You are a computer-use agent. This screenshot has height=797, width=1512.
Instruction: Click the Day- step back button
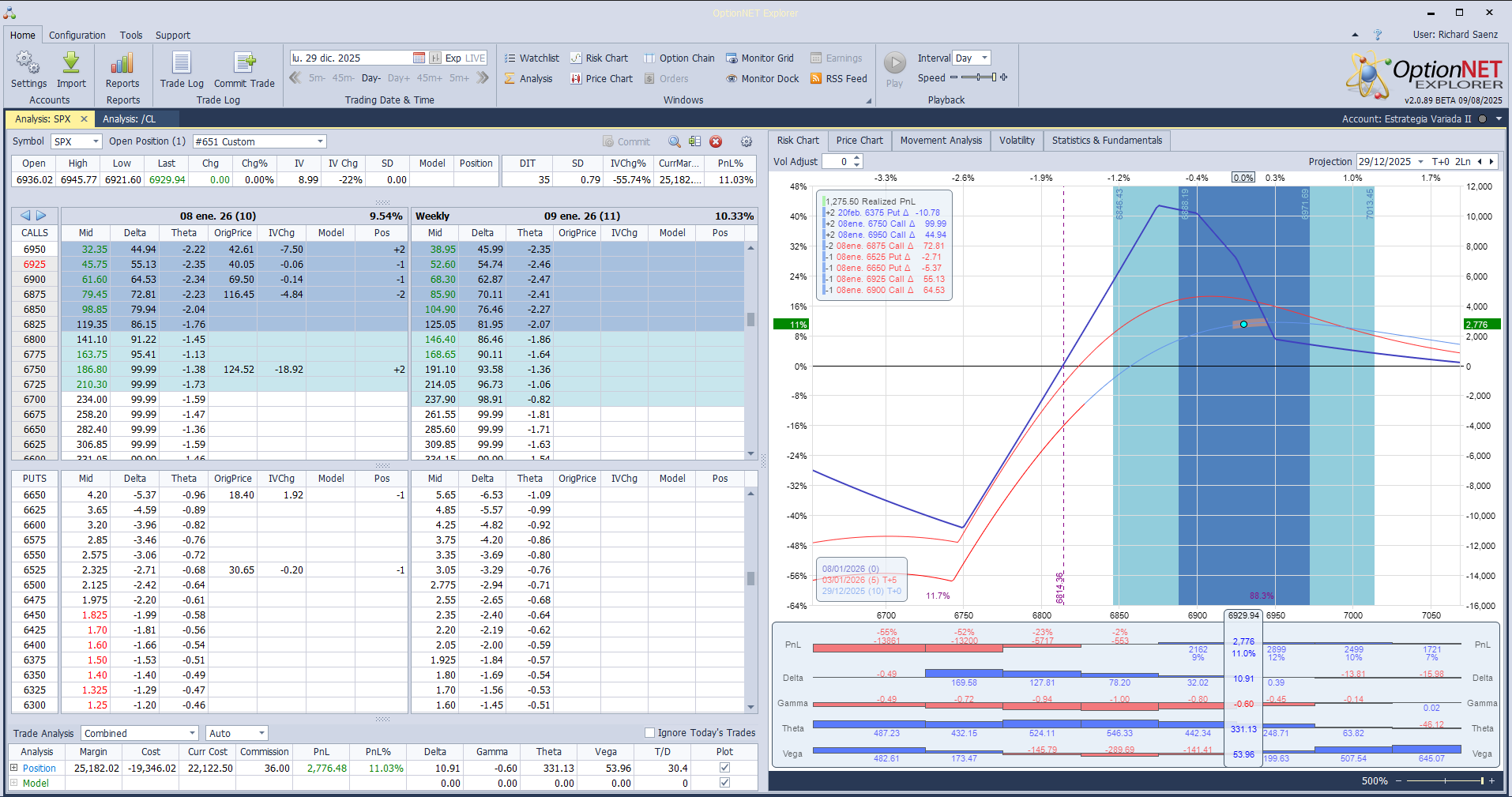(x=370, y=78)
